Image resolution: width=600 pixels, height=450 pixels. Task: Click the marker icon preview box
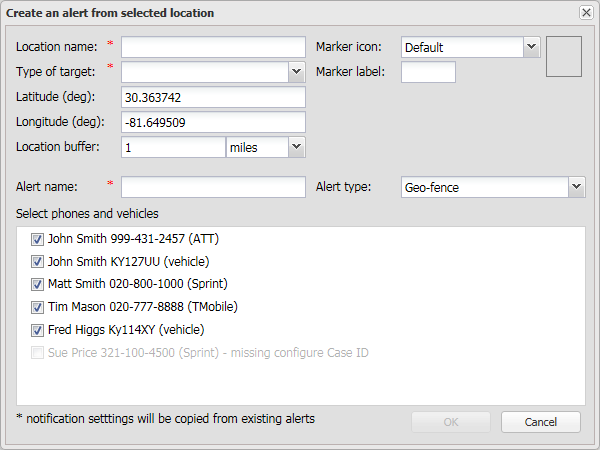coord(564,56)
